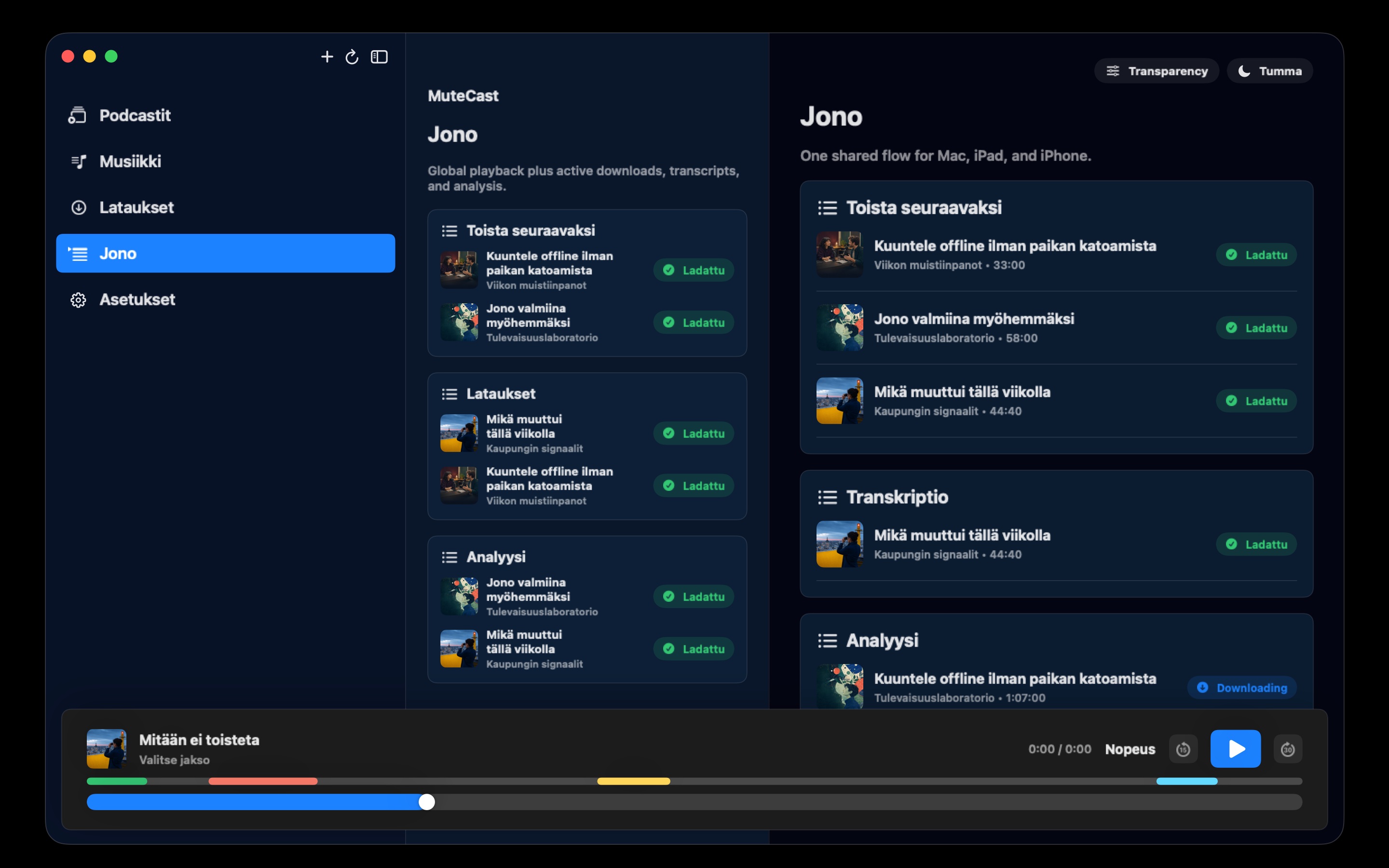Click Ladattu badge in the Transkriptio card
The image size is (1389, 868).
click(1256, 544)
